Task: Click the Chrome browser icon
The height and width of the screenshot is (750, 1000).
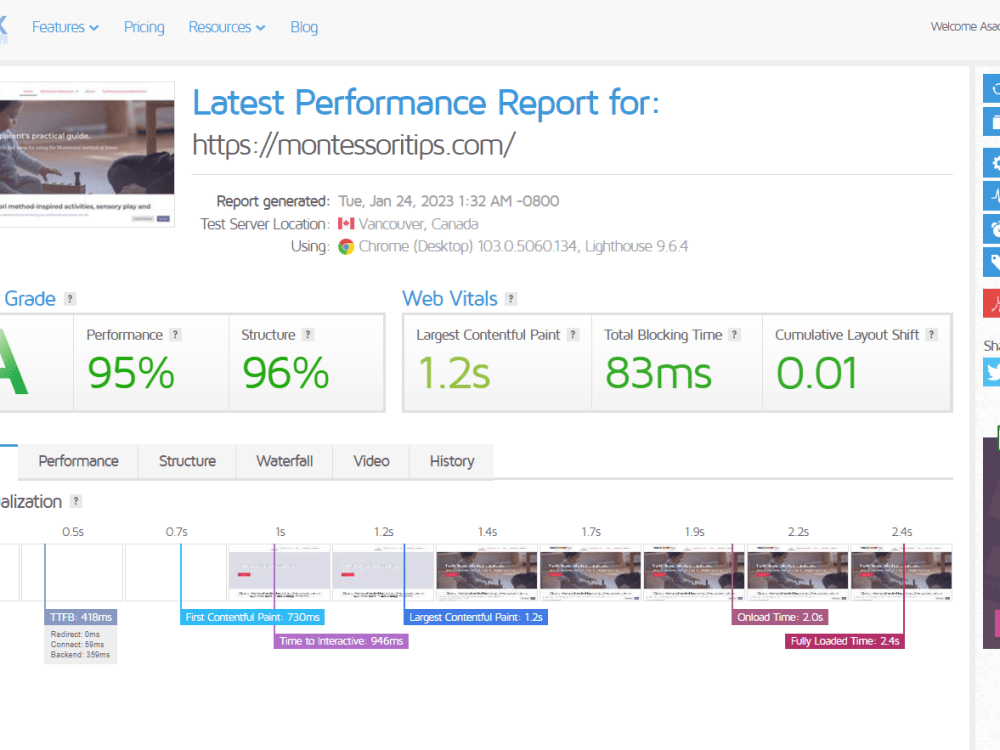Action: (x=346, y=247)
